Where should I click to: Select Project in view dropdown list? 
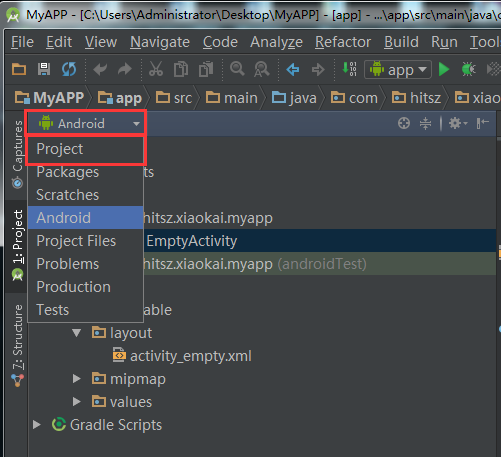pos(86,149)
